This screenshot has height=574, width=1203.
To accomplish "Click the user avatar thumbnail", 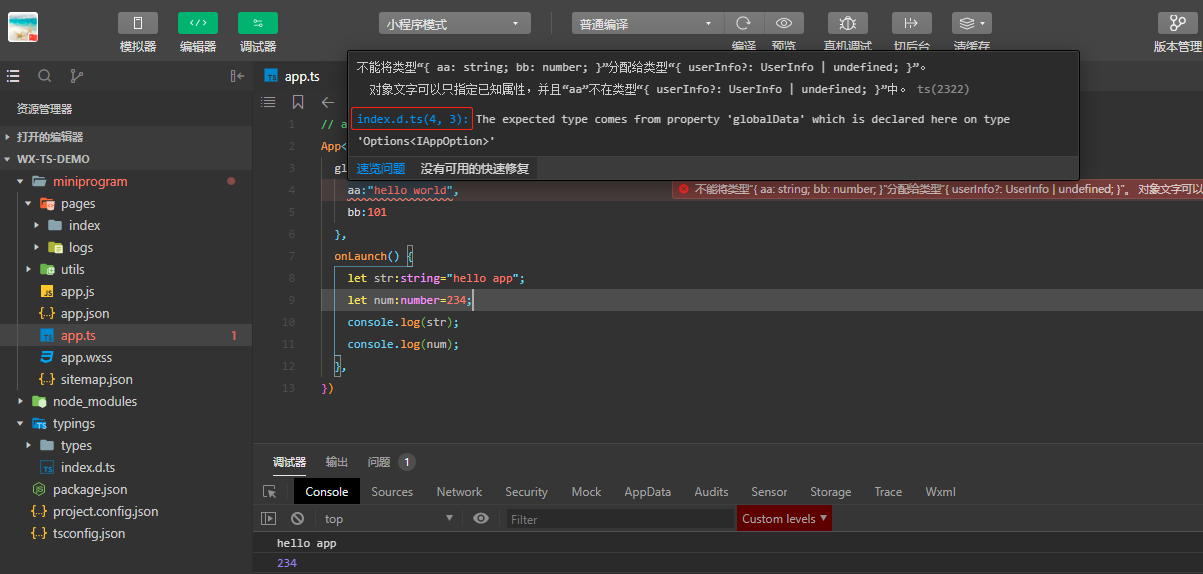I will [x=23, y=27].
